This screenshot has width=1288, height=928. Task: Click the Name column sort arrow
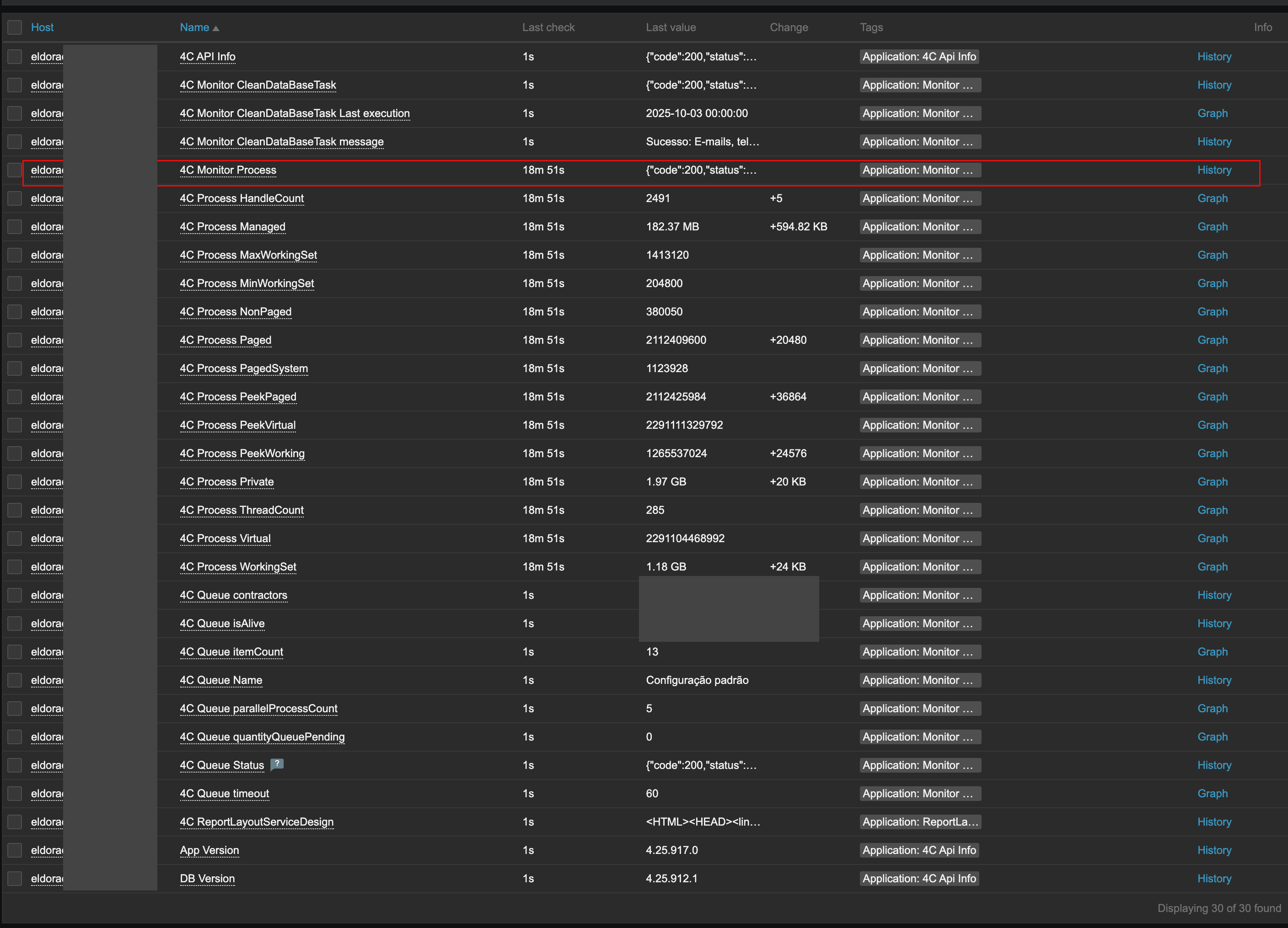(x=216, y=28)
